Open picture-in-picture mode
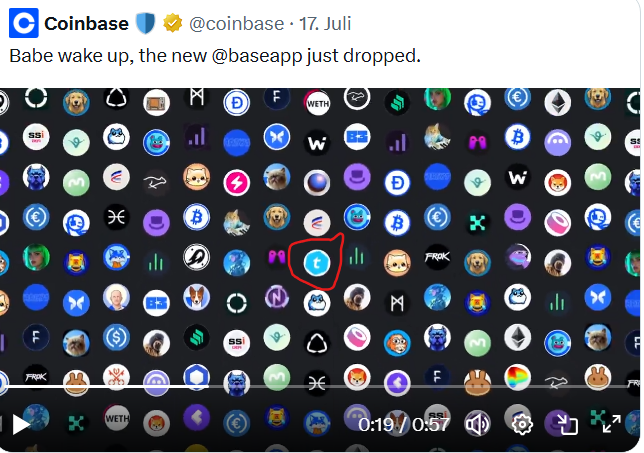Viewport: 644px width, 453px height. 567,425
